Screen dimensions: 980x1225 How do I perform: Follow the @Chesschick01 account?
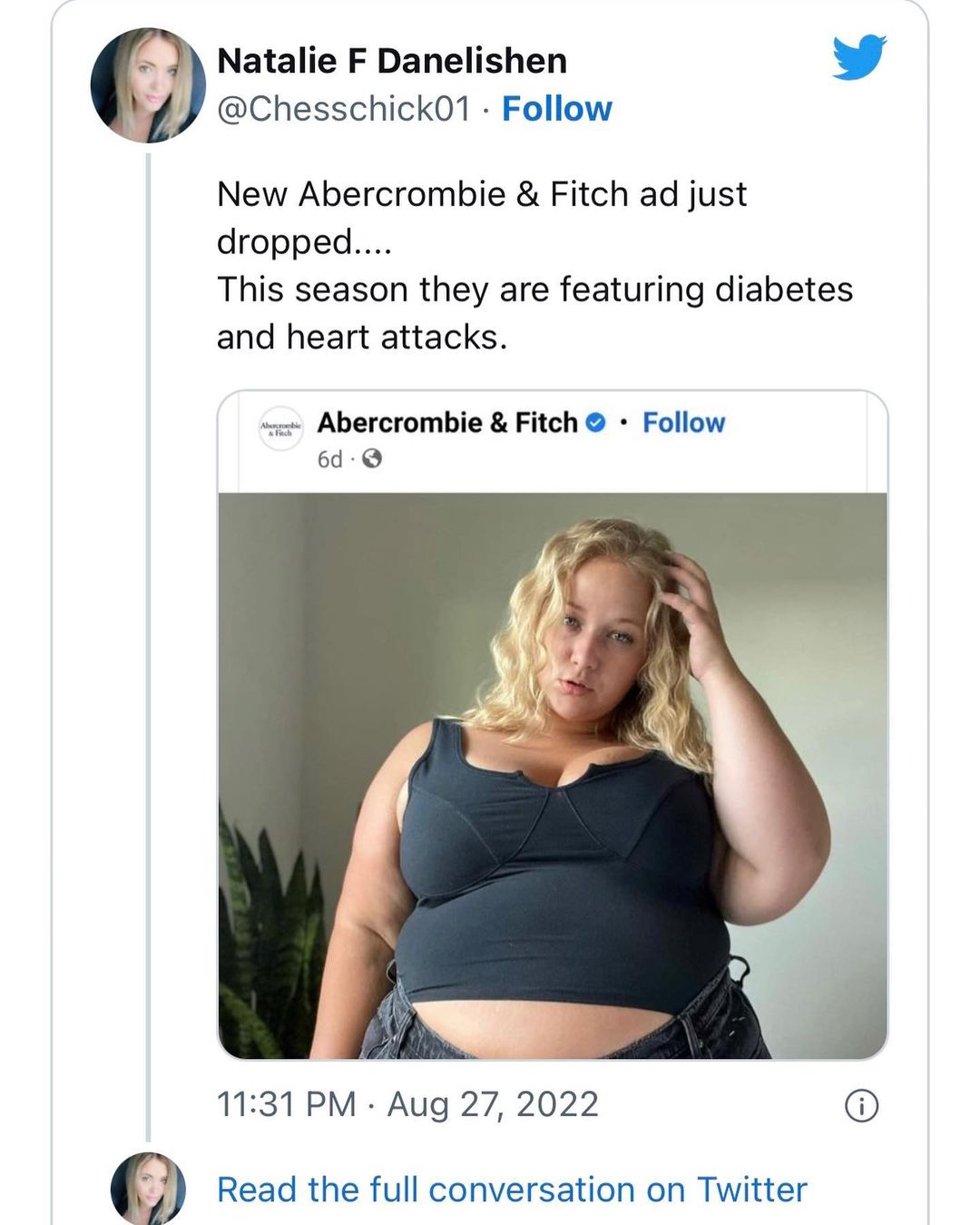point(557,109)
